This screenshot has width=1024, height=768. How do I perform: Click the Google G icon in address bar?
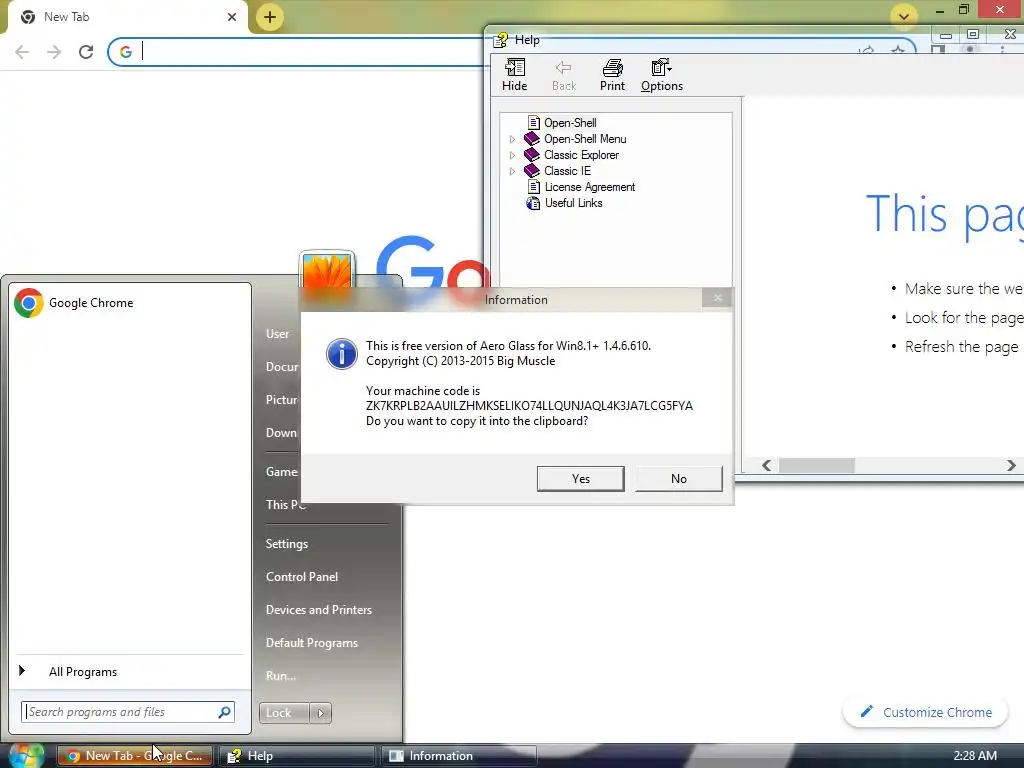coord(125,52)
